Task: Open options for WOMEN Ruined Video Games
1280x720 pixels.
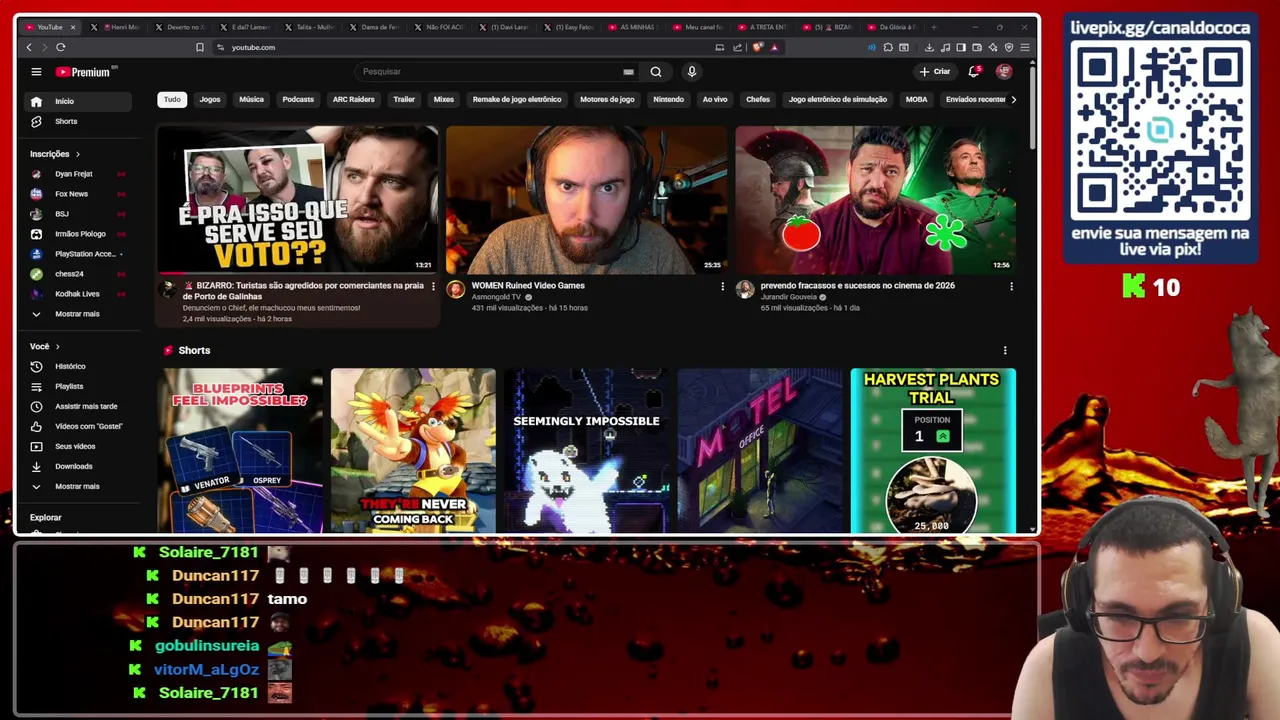Action: 722,287
